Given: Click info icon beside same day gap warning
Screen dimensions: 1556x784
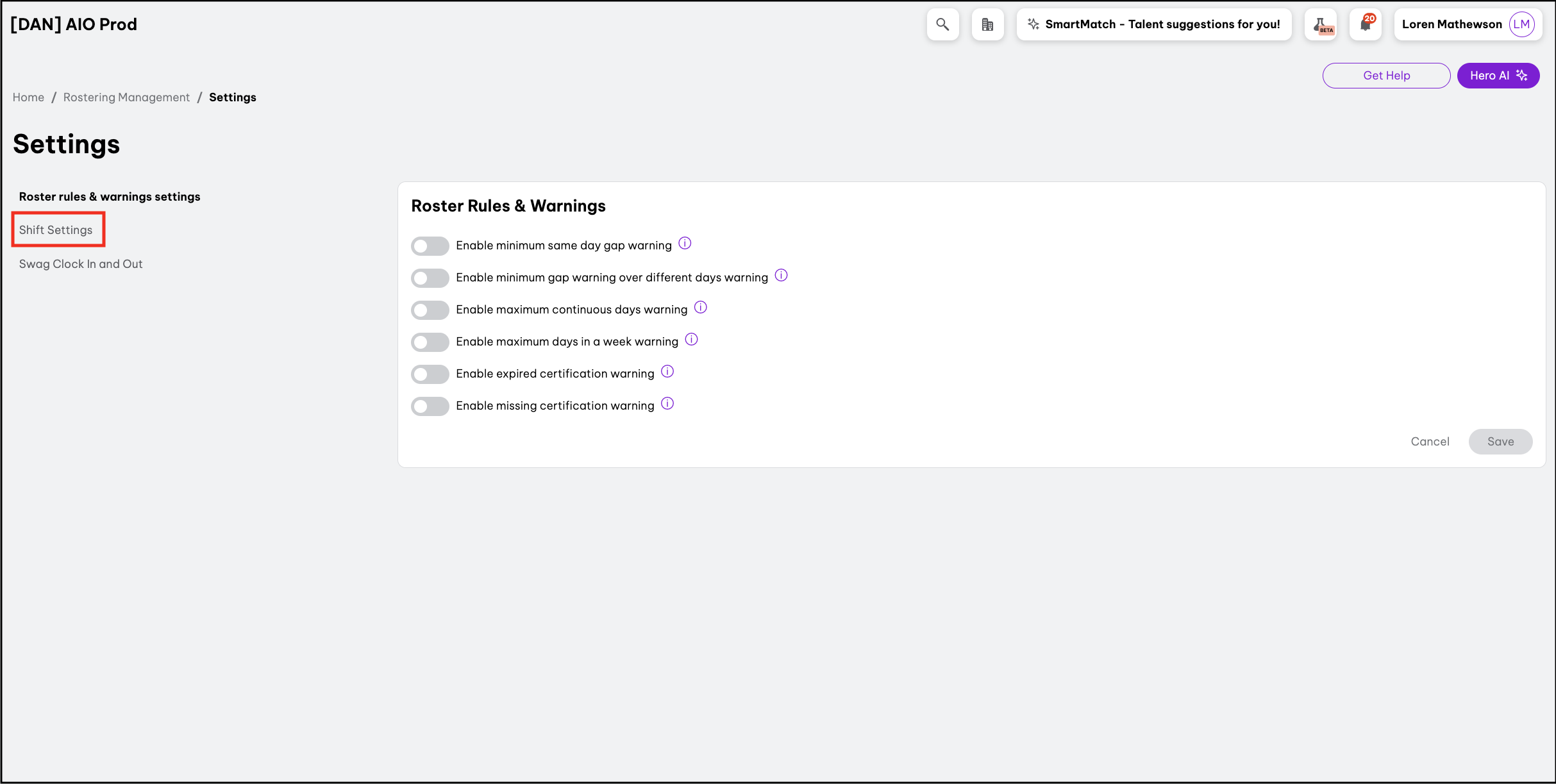Looking at the screenshot, I should [x=685, y=244].
